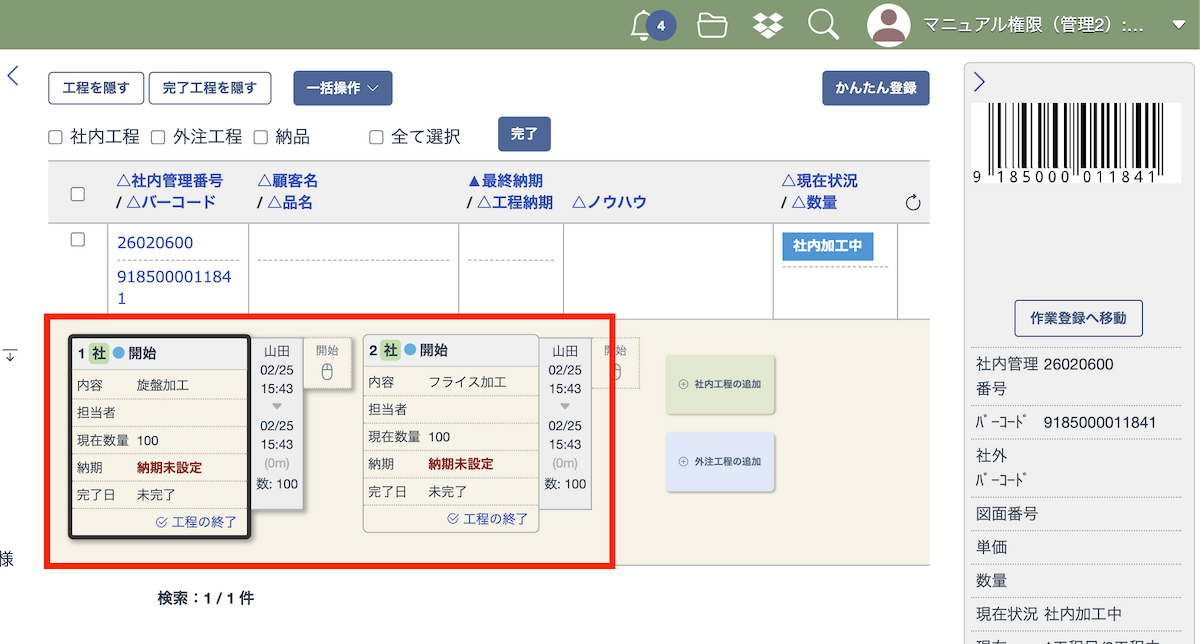Open the folder icon in header
The width and height of the screenshot is (1200, 644).
point(712,25)
